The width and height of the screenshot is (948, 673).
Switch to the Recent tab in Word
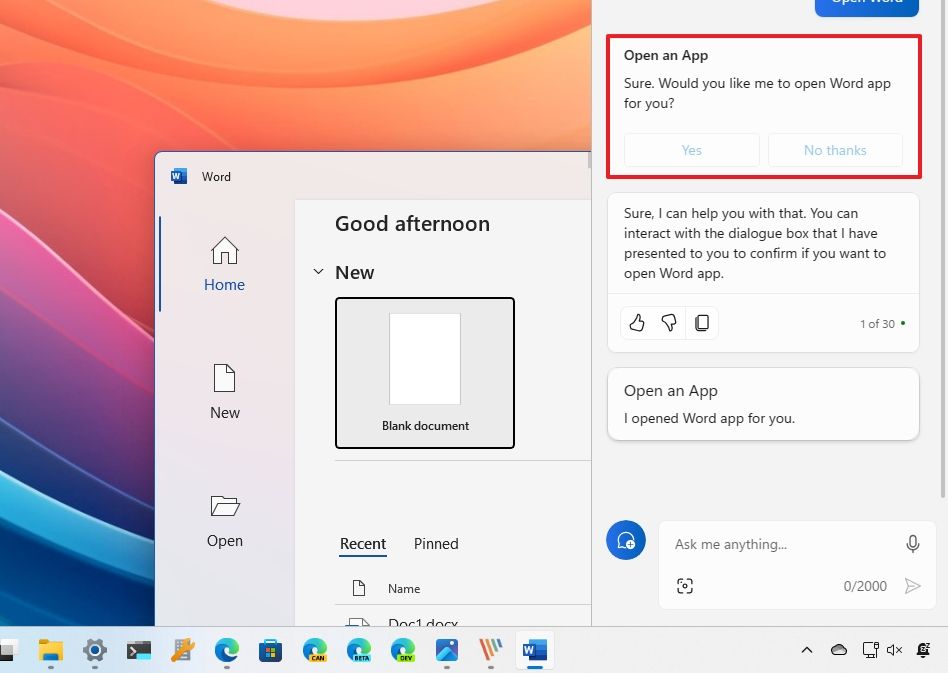click(x=363, y=544)
